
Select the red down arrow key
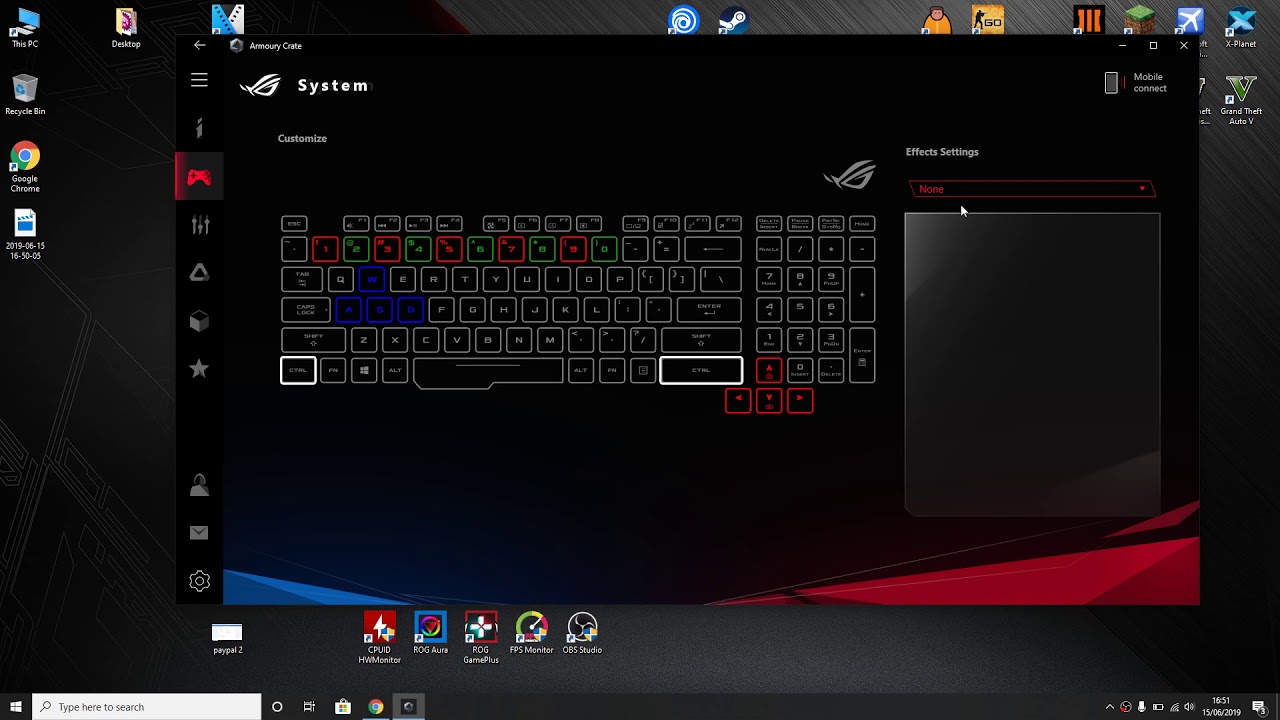[x=769, y=400]
